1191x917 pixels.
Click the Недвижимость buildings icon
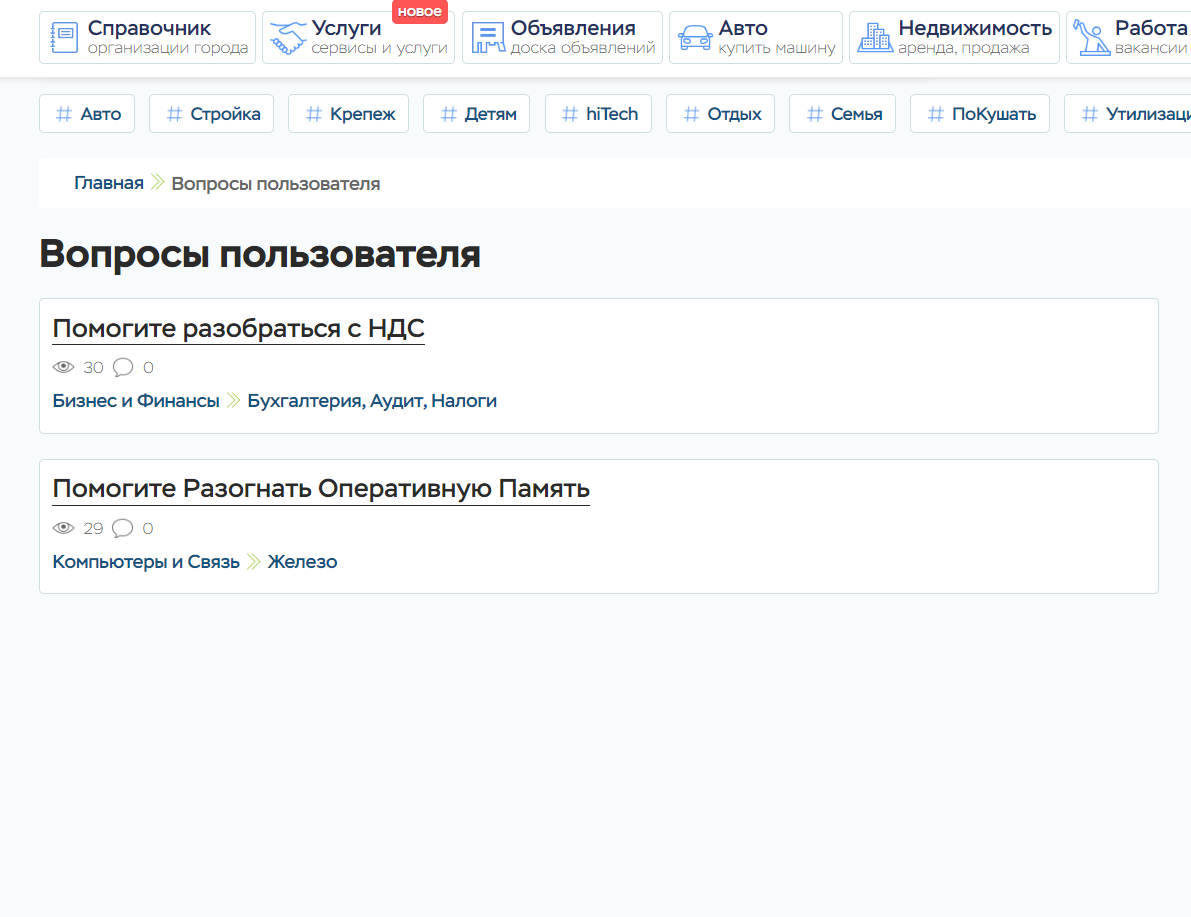pos(875,38)
